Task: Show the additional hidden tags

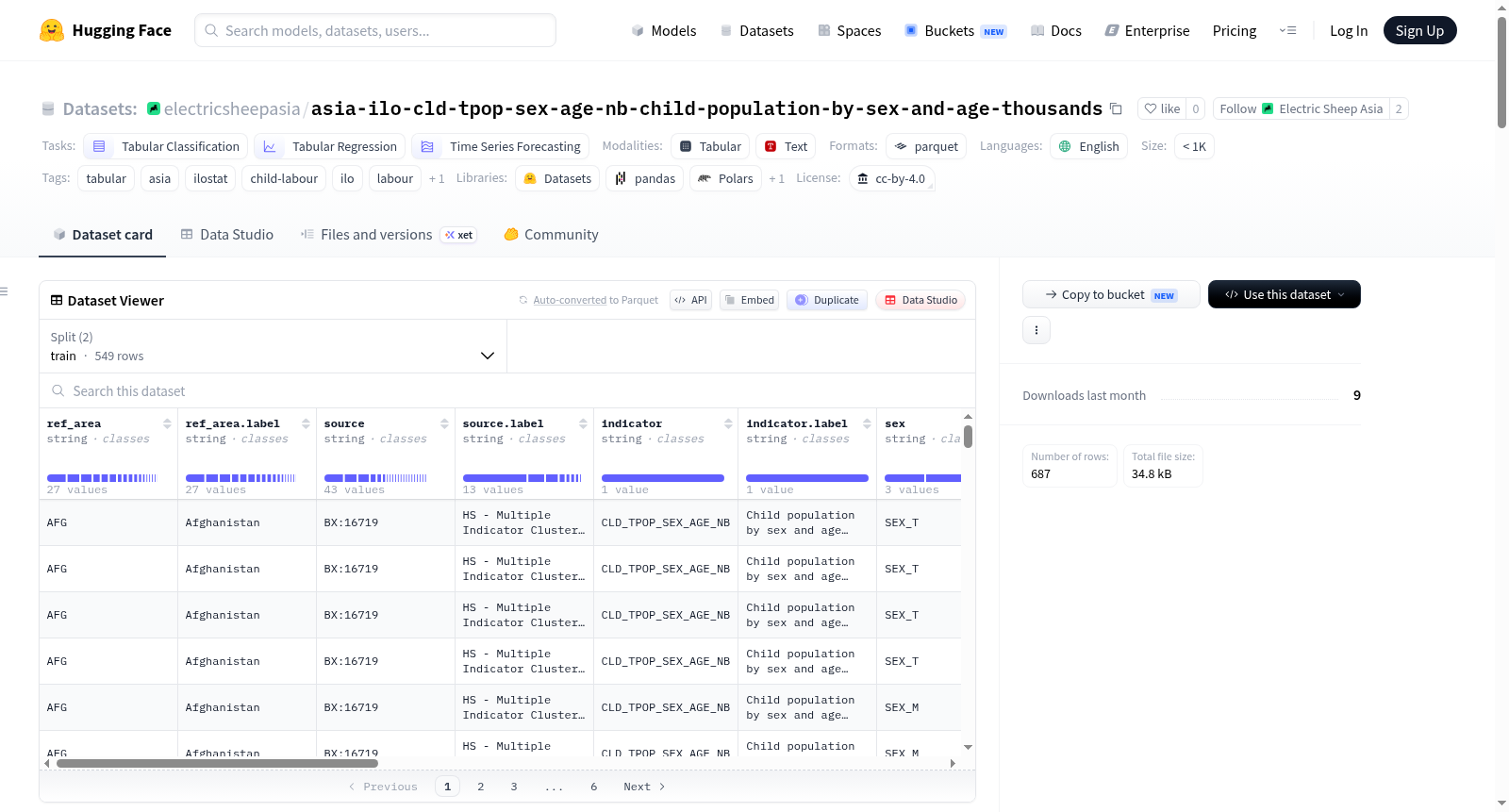Action: click(x=437, y=178)
